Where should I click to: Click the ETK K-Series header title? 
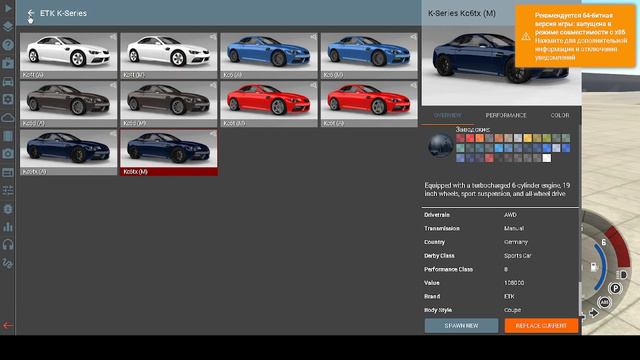point(63,13)
